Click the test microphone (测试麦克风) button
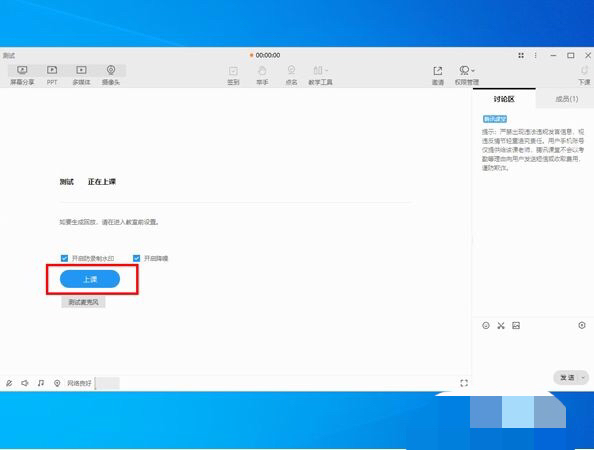Viewport: 594px width, 450px height. pos(83,302)
